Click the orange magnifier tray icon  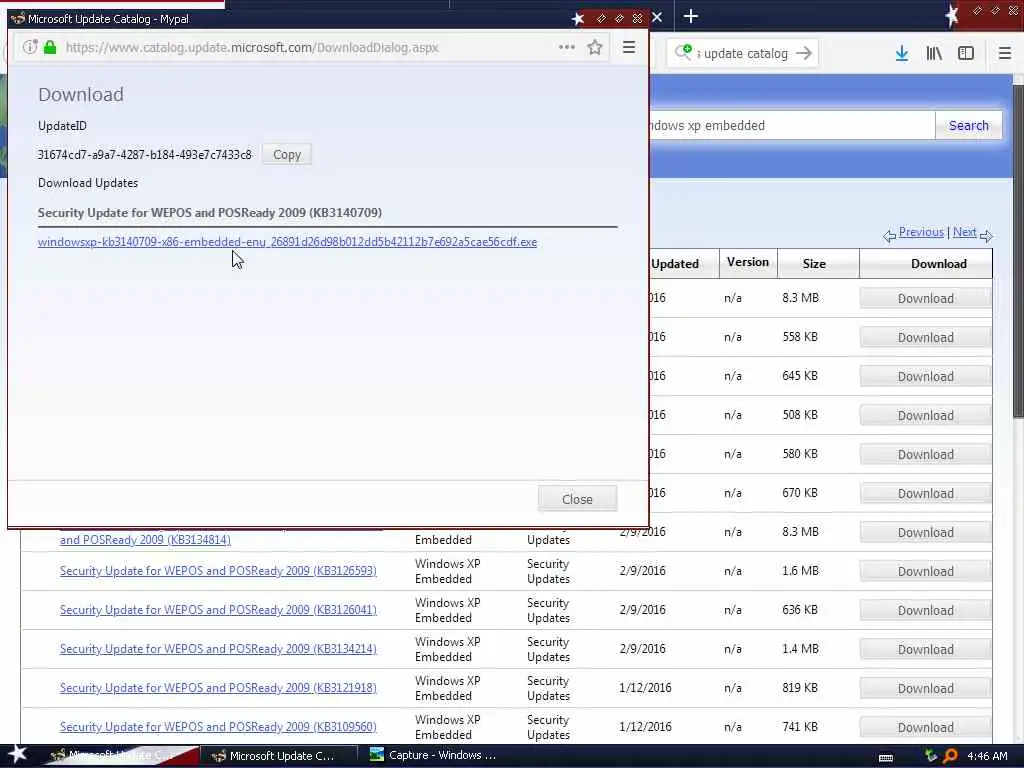[950, 756]
